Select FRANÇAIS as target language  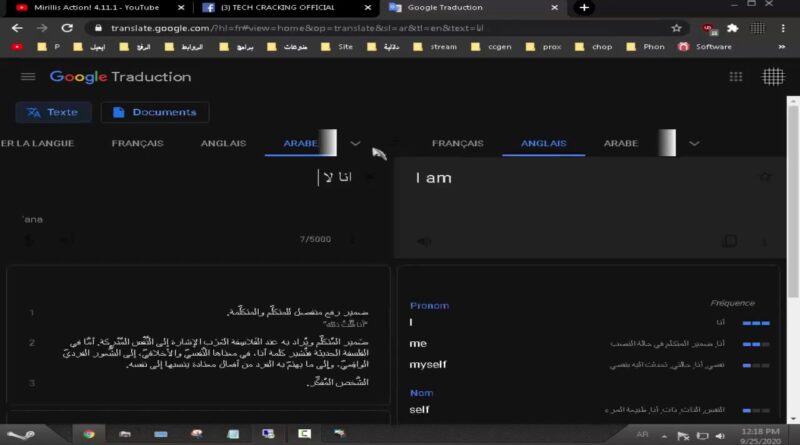pos(458,143)
